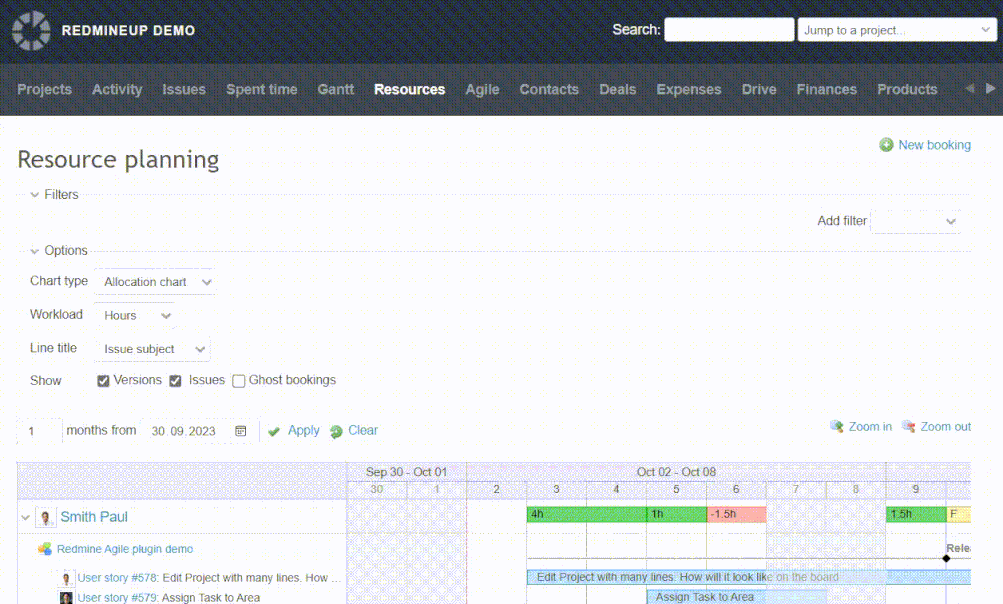Click the green Apply checkmark icon

[x=274, y=431]
